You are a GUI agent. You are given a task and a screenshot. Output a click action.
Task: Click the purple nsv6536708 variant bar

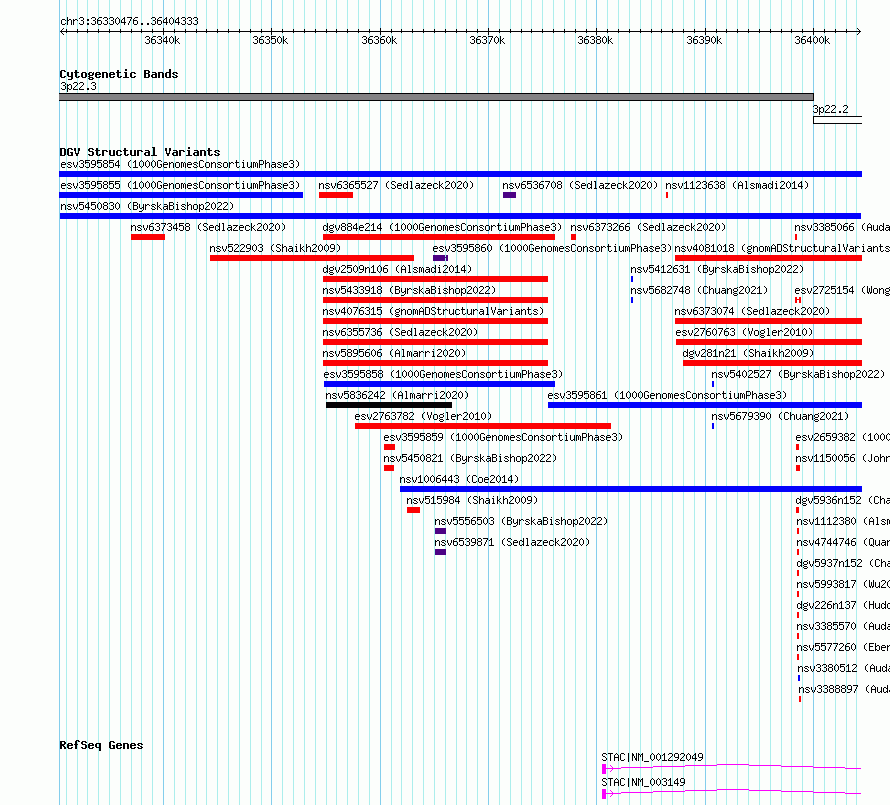[509, 195]
